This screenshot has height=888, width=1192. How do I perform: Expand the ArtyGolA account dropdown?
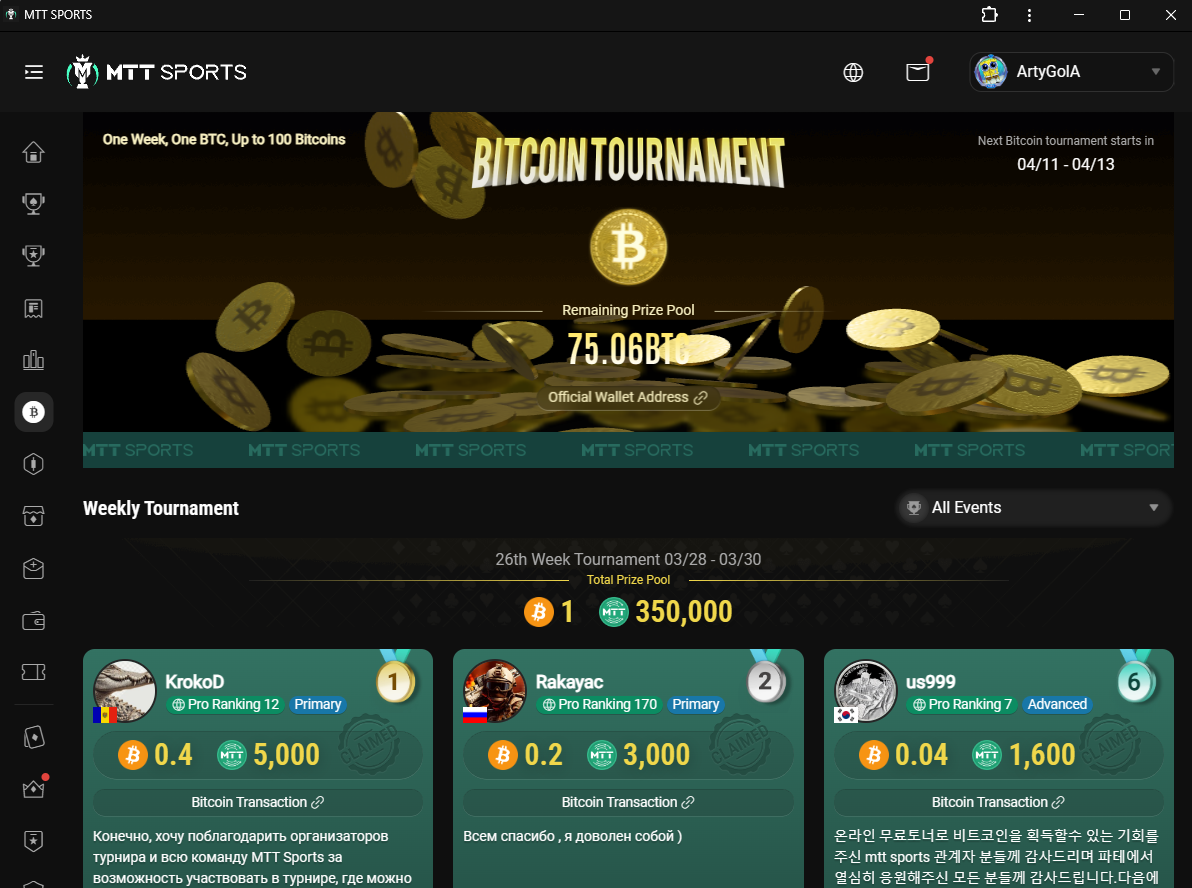point(1071,72)
